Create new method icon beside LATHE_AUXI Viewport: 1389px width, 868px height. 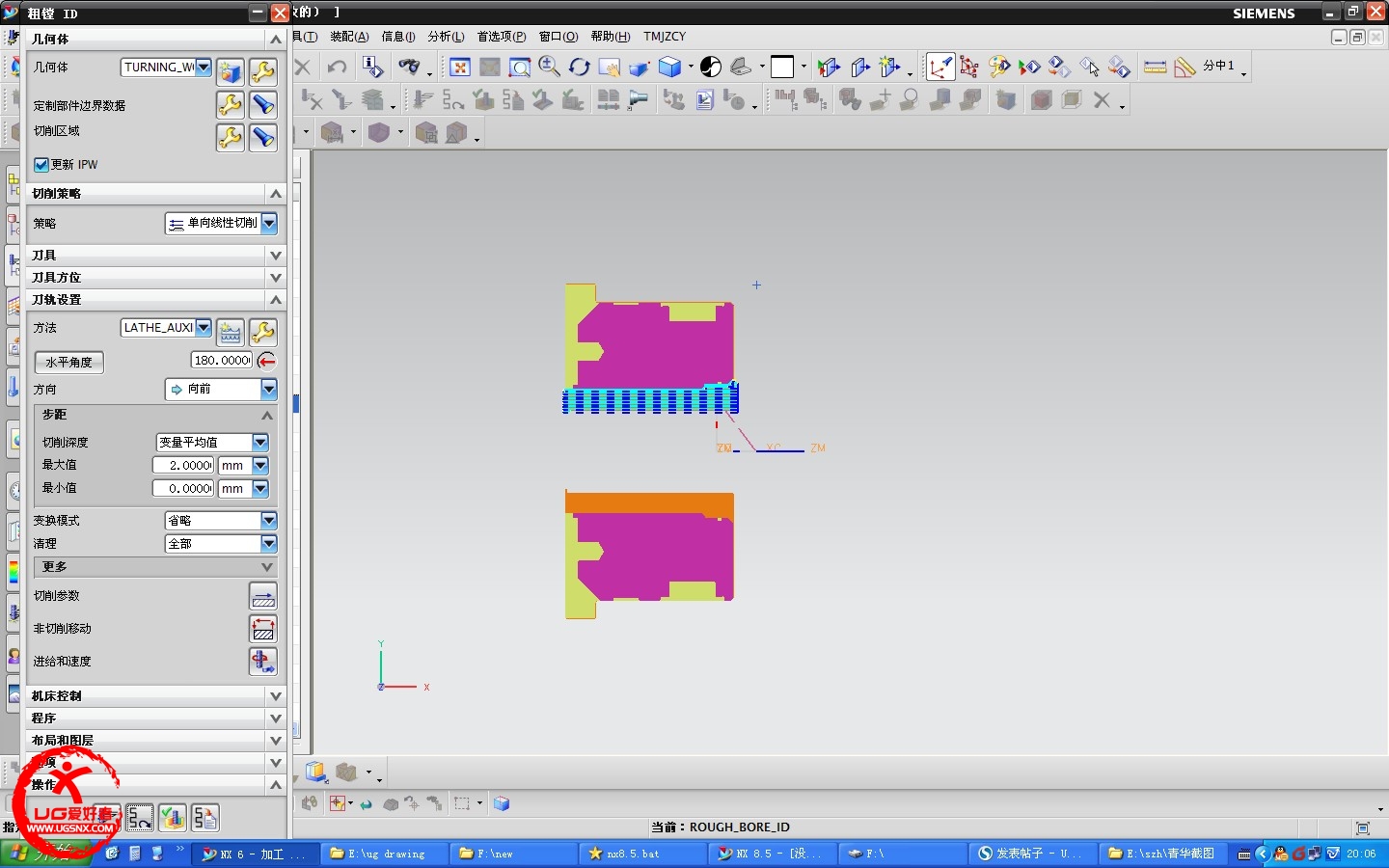[x=231, y=333]
